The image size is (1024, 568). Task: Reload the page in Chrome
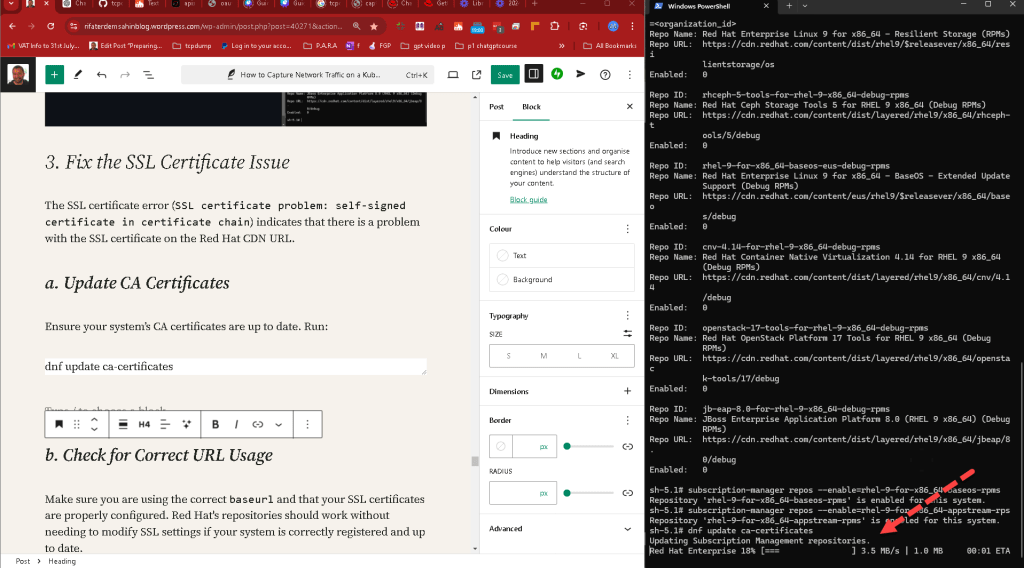pos(50,26)
